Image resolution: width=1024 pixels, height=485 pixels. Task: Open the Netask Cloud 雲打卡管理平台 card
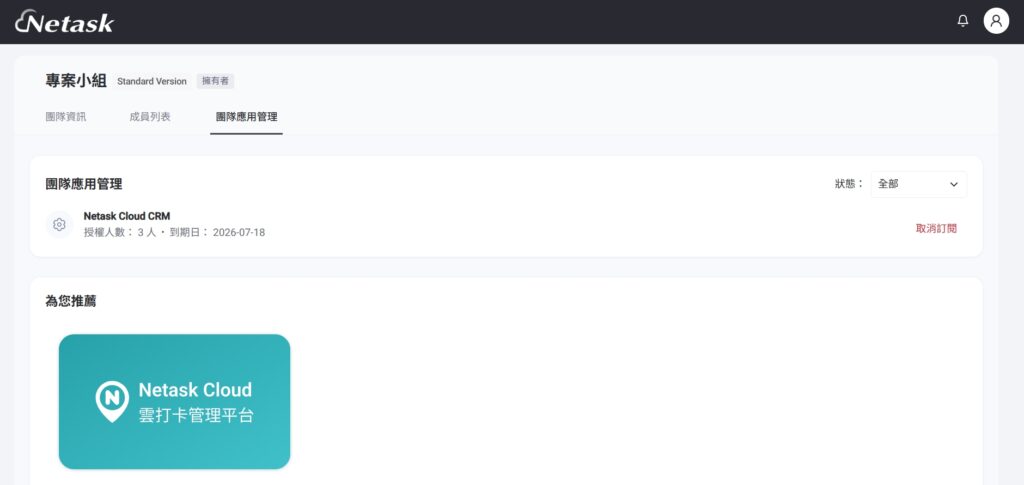pyautogui.click(x=174, y=401)
